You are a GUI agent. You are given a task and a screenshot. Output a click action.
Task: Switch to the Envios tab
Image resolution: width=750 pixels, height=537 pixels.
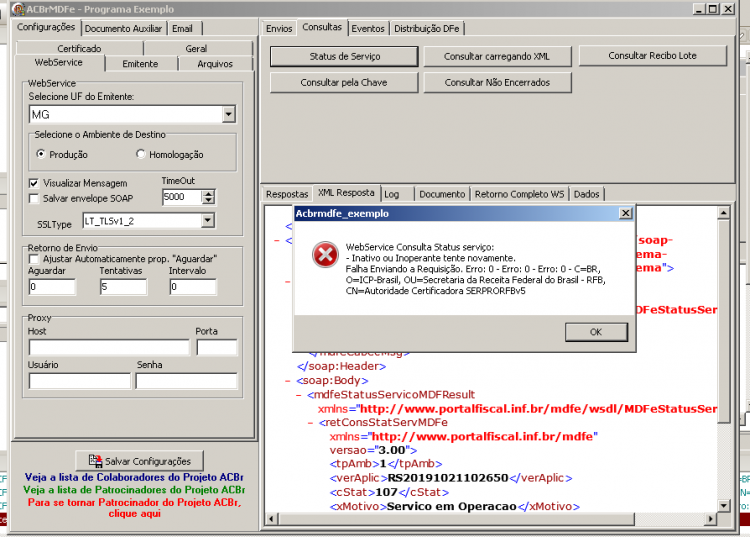279,29
